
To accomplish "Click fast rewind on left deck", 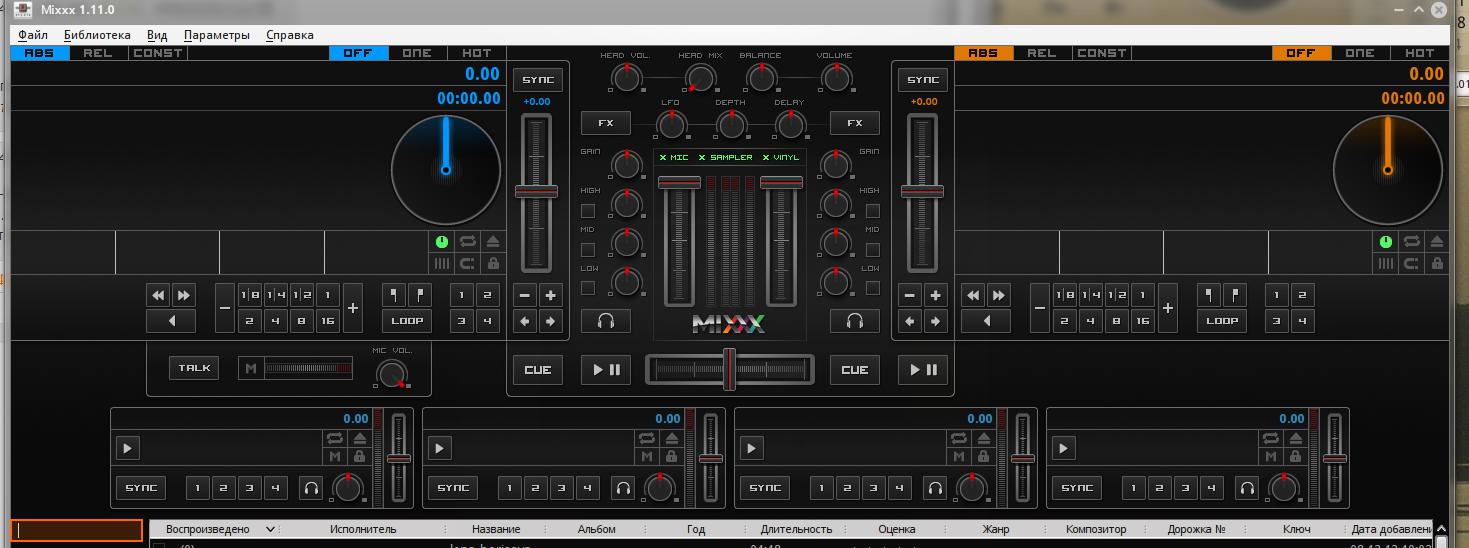I will tap(158, 295).
